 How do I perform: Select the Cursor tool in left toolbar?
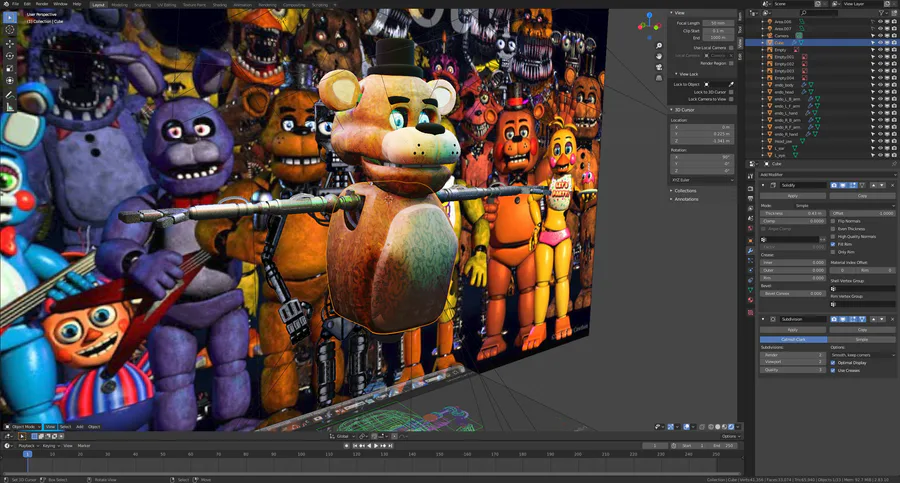click(x=10, y=30)
